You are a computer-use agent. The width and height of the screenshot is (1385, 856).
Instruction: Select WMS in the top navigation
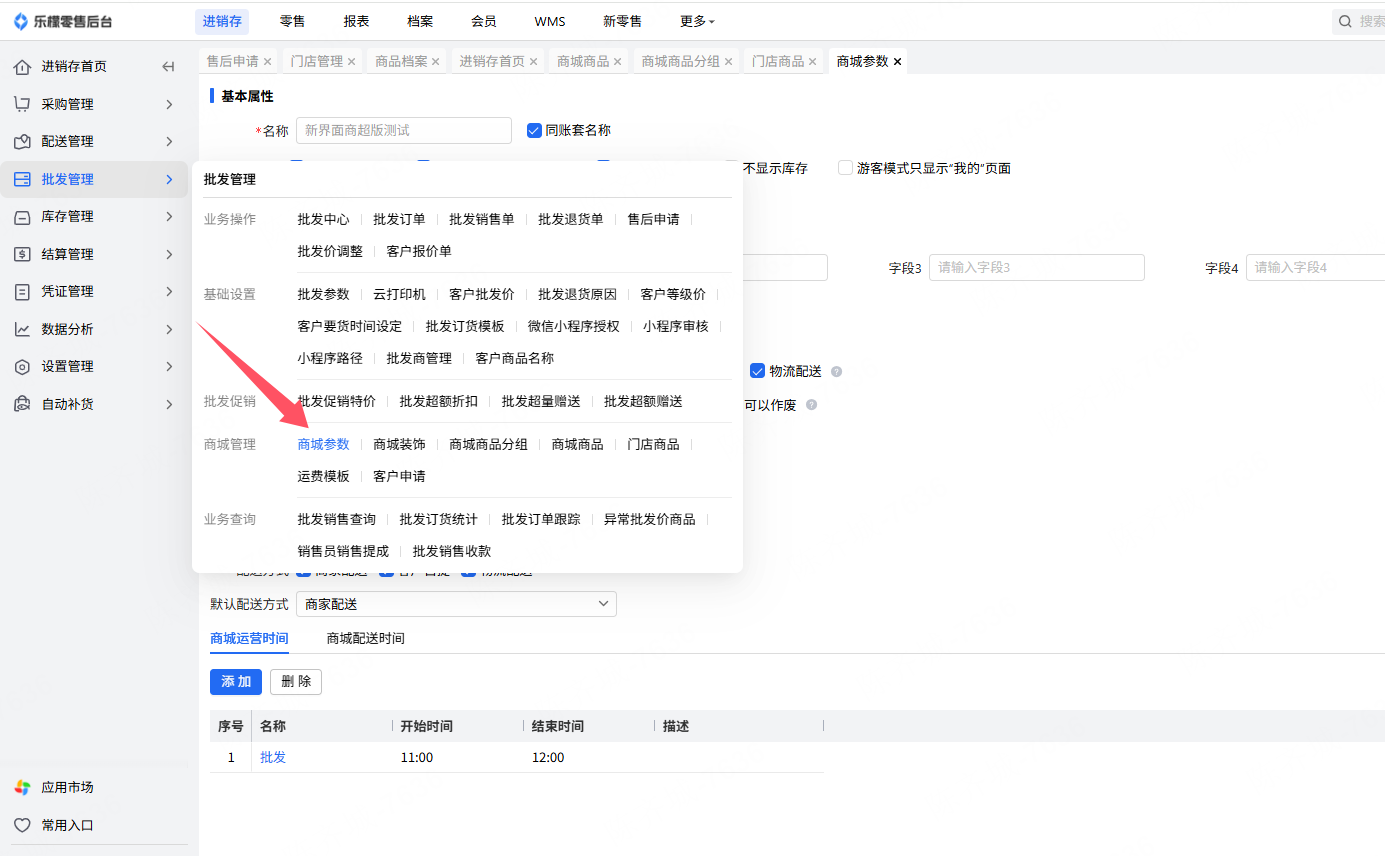coord(550,21)
